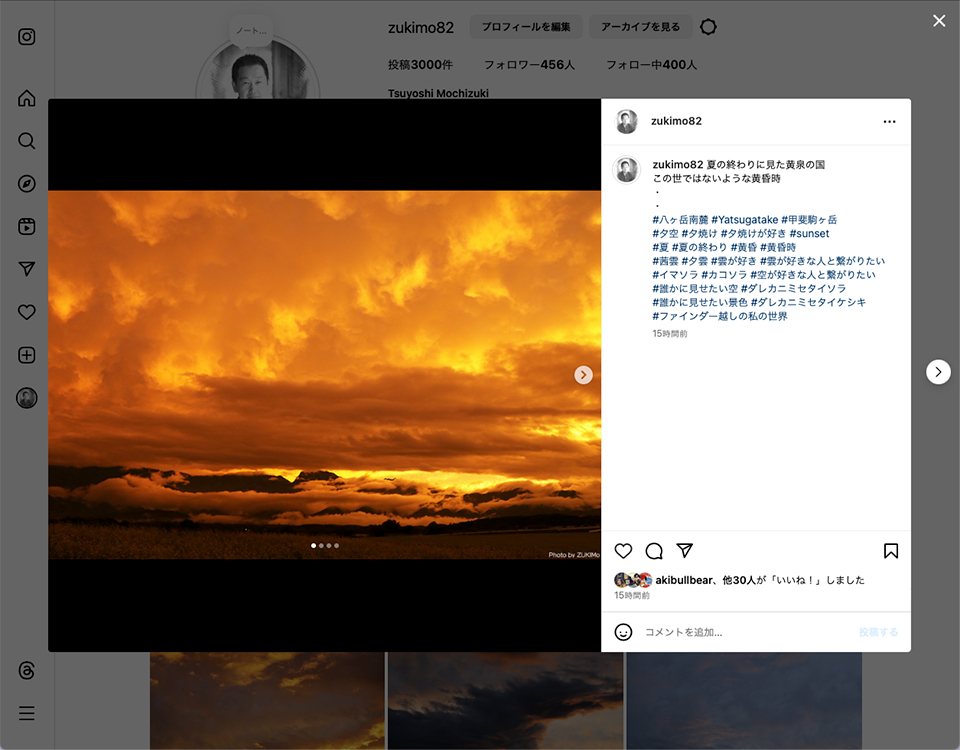This screenshot has width=960, height=750.
Task: Open hashtag #カコソラ
Action: click(x=724, y=275)
